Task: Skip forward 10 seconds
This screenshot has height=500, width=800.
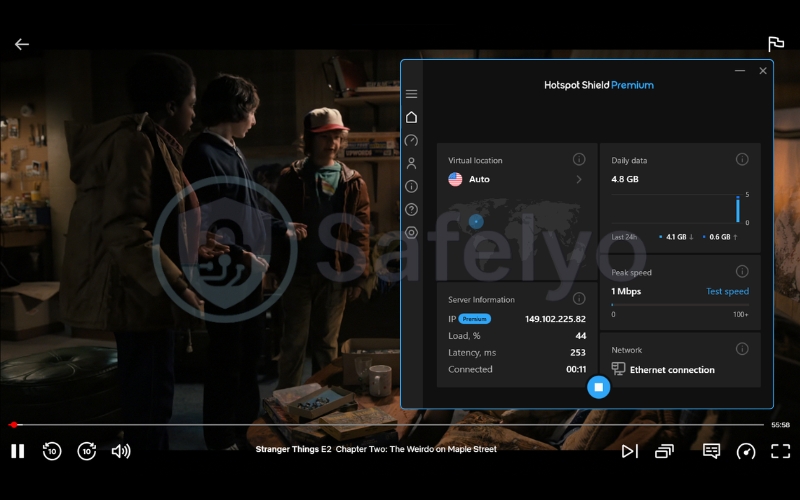Action: (87, 451)
